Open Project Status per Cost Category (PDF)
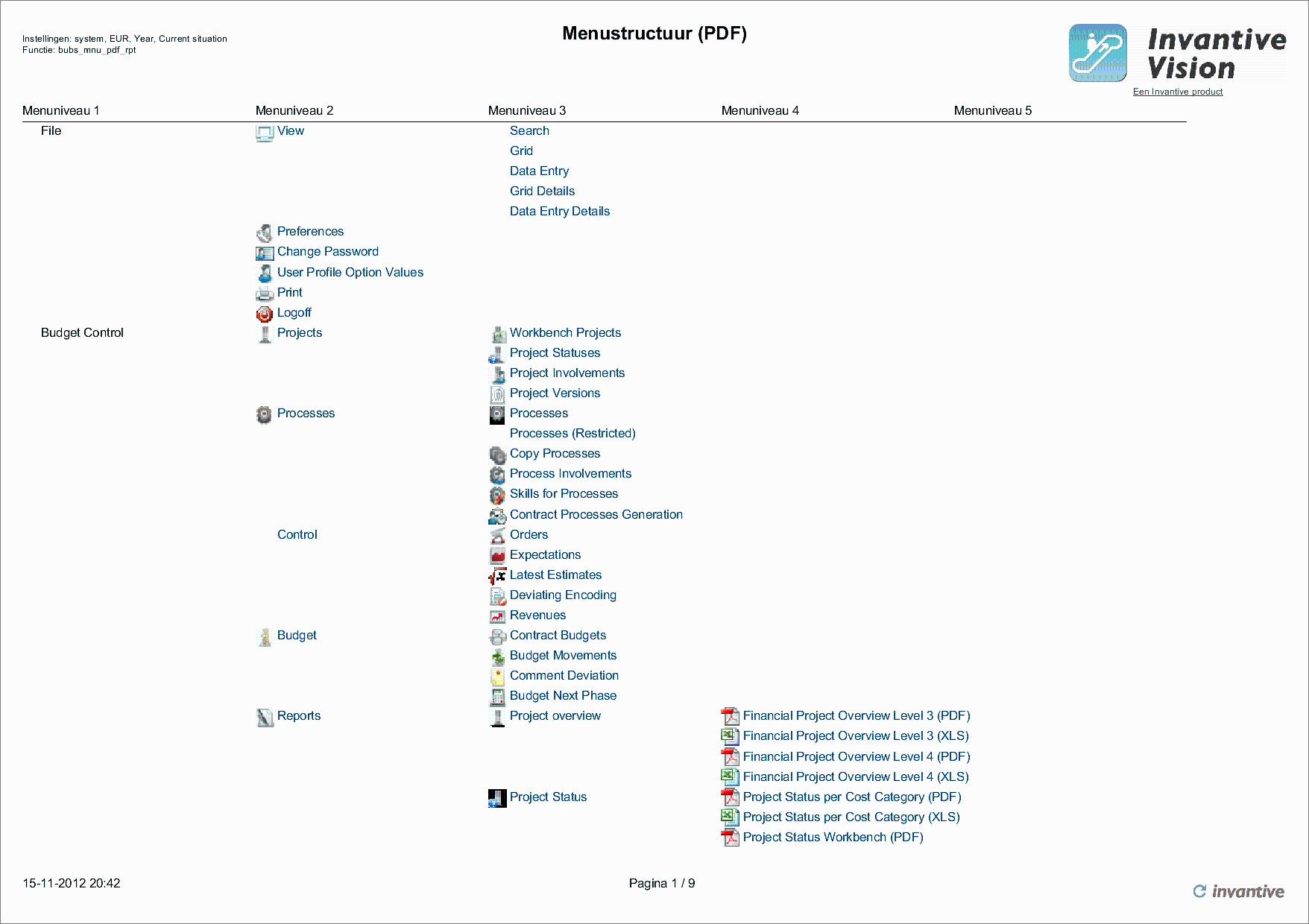The width and height of the screenshot is (1309, 924). tap(852, 797)
